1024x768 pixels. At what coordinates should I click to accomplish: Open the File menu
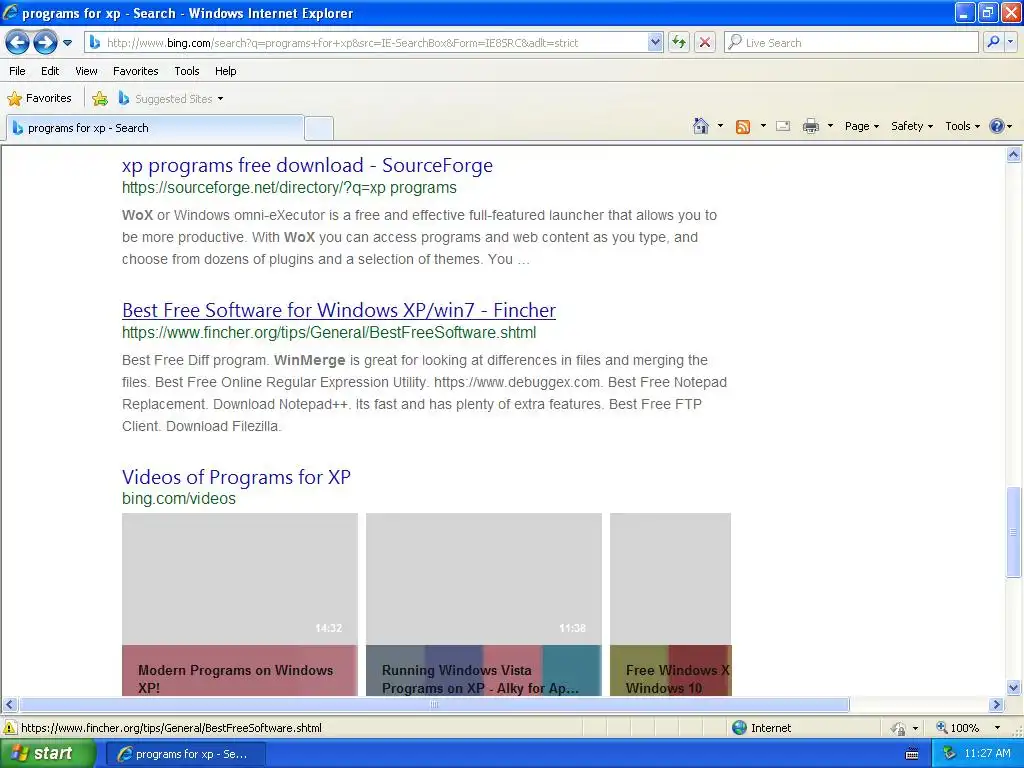[18, 71]
